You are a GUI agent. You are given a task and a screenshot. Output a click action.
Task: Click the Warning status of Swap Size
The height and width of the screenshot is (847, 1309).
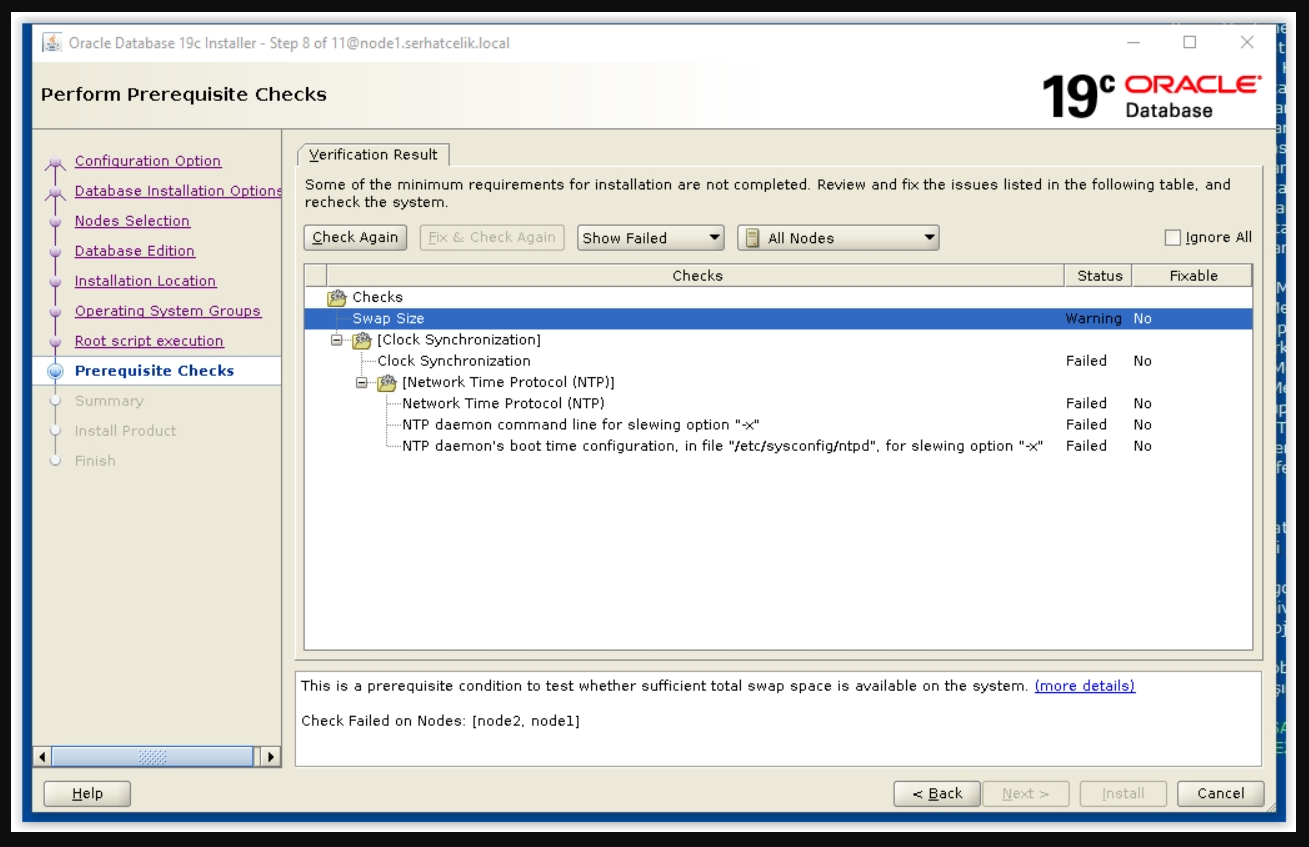click(x=1093, y=319)
